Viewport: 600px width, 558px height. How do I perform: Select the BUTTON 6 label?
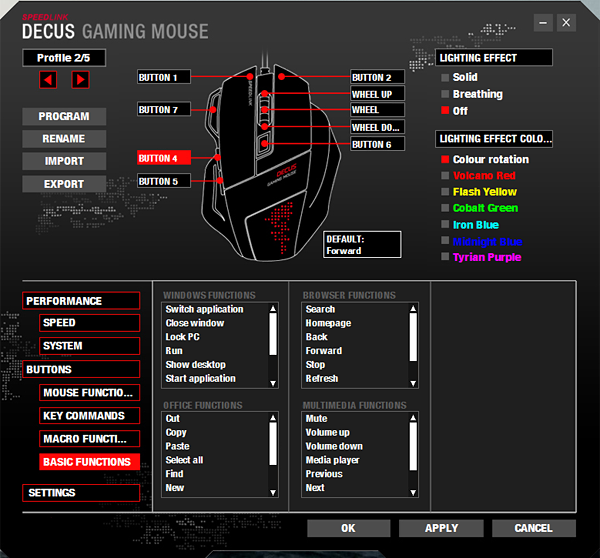point(377,144)
